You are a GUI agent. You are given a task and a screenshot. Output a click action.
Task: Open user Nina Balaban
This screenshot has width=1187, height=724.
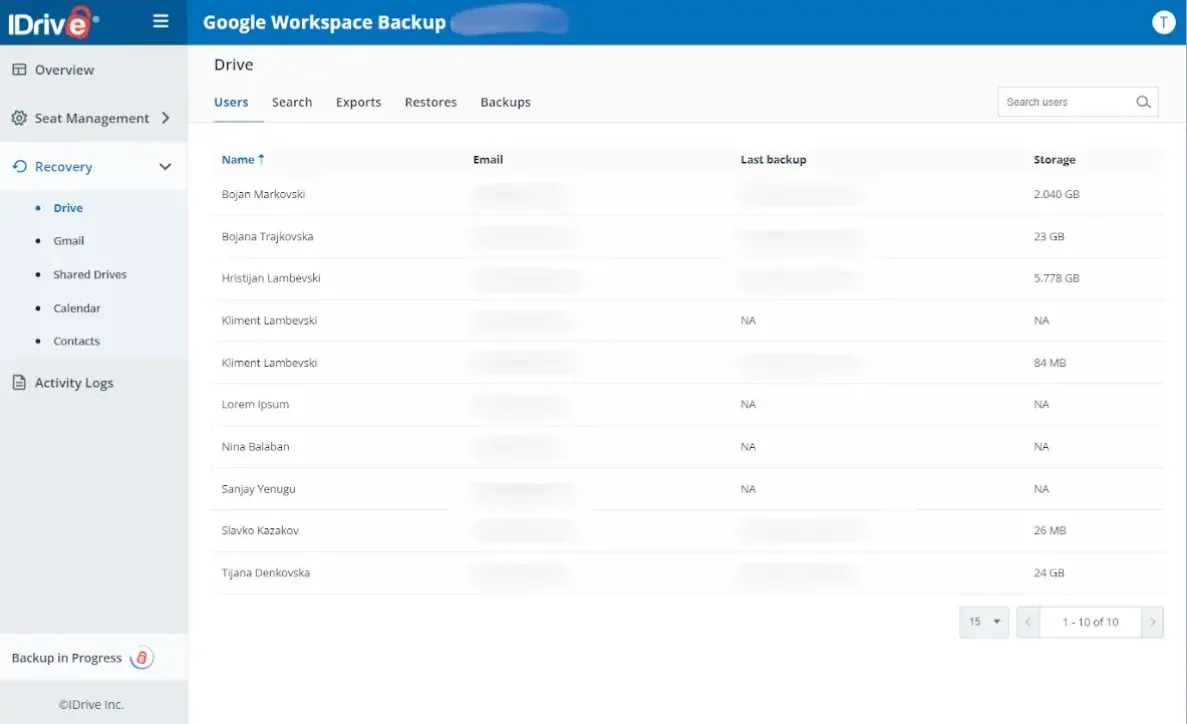(255, 447)
